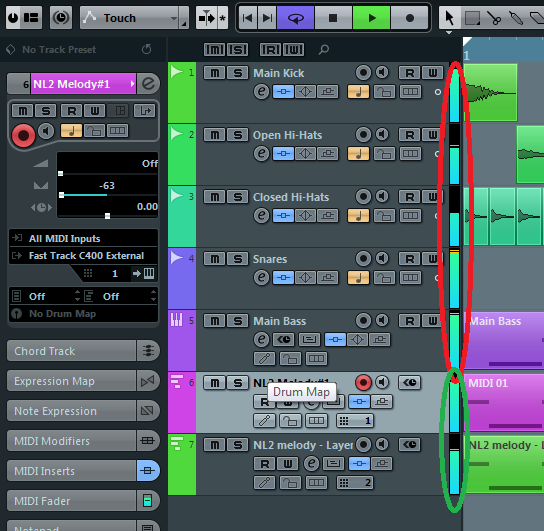Image resolution: width=544 pixels, height=531 pixels.
Task: Go to previous marker in transport
Action: coord(248,18)
